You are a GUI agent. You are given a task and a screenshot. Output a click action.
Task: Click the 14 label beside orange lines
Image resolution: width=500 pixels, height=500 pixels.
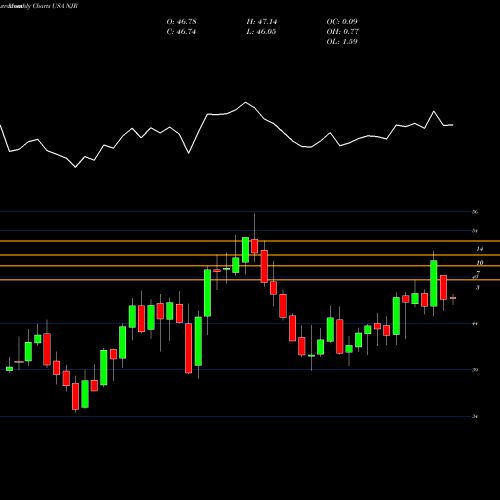pos(480,249)
